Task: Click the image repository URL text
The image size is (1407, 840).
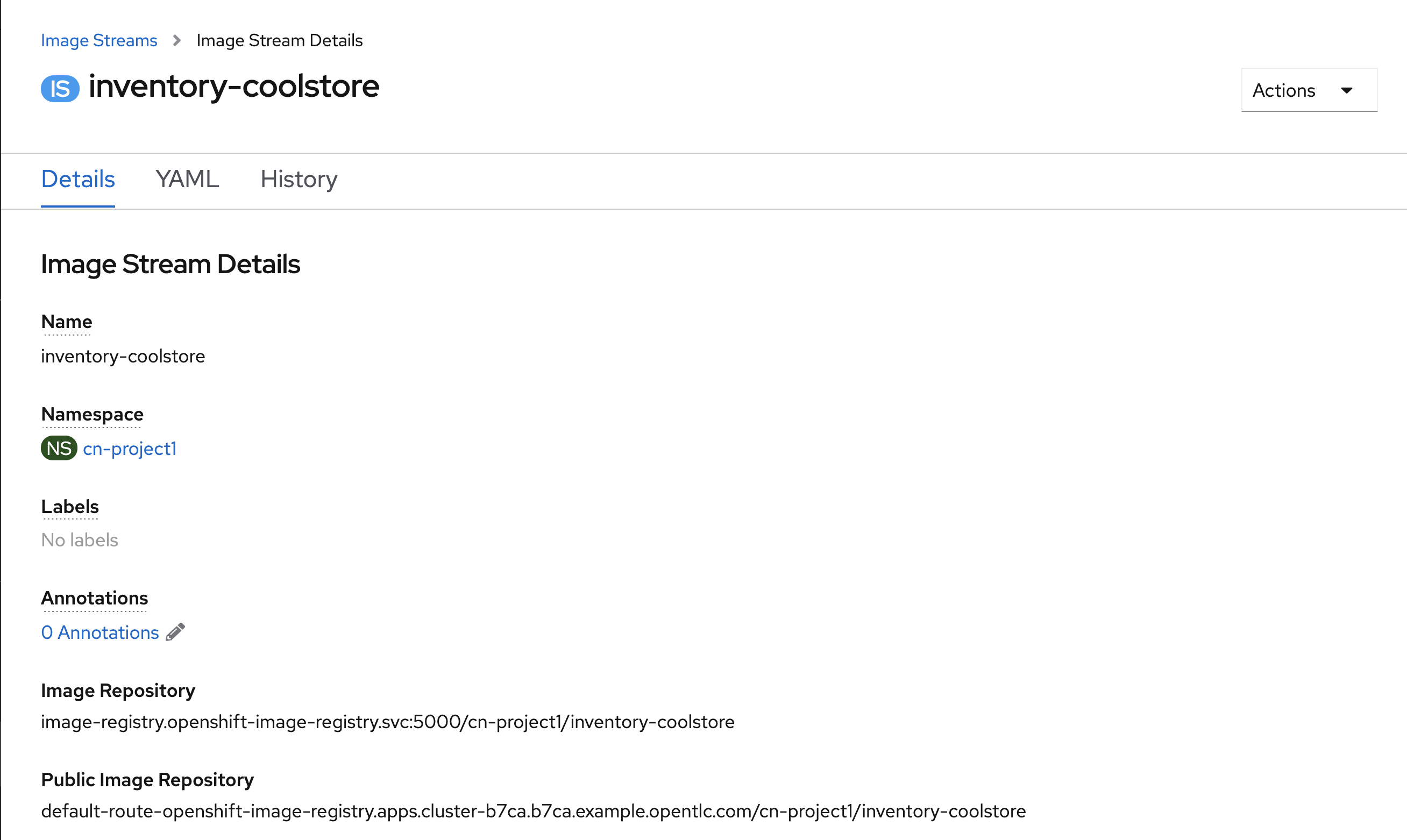Action: pos(387,721)
